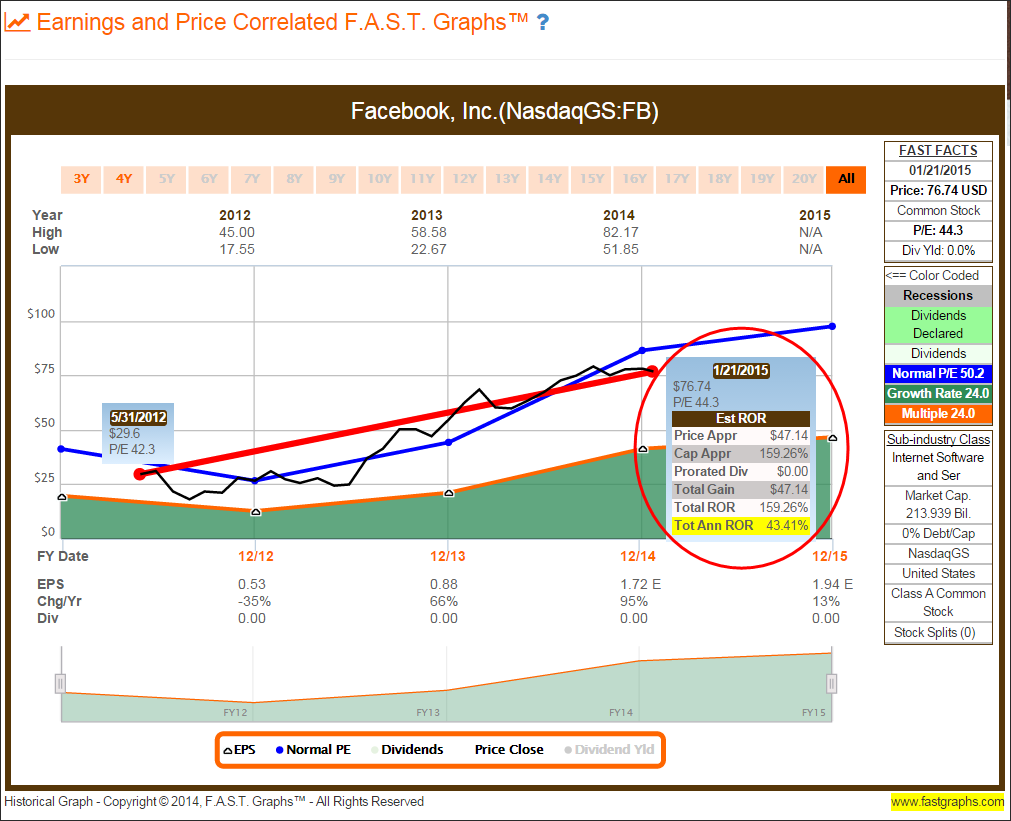The height and width of the screenshot is (821, 1011).
Task: Toggle the Price Close legend series
Action: pyautogui.click(x=509, y=749)
